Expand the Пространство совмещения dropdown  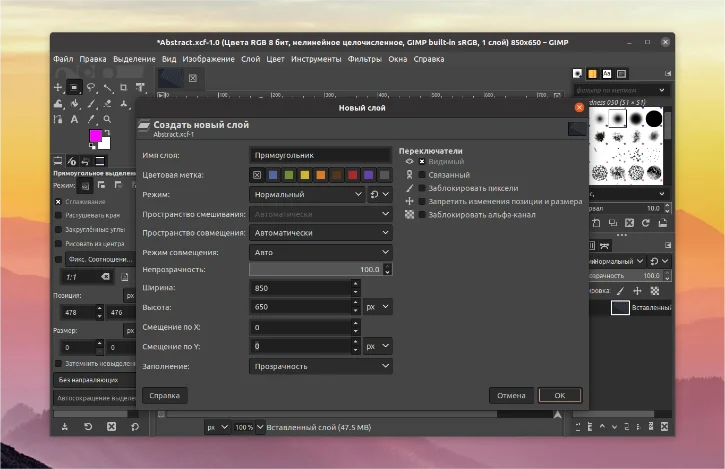pos(320,233)
